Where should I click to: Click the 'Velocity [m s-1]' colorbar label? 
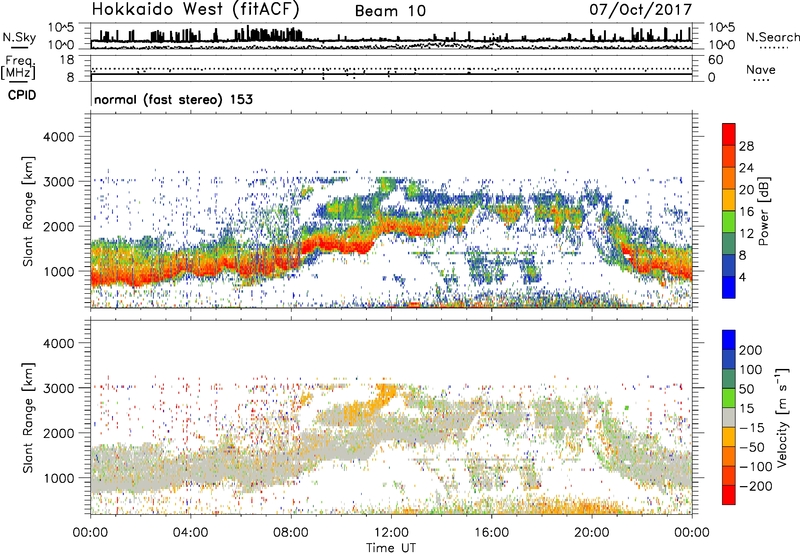[782, 417]
